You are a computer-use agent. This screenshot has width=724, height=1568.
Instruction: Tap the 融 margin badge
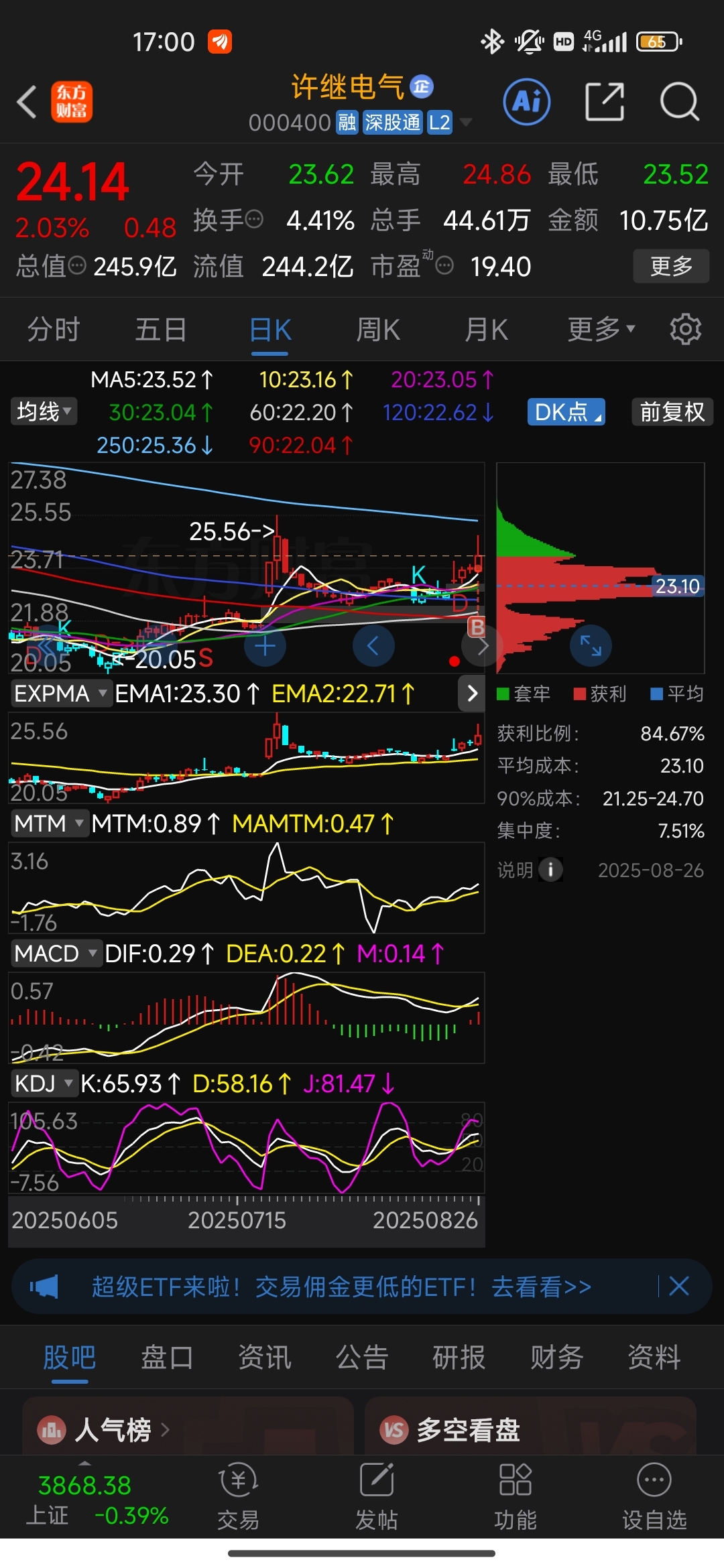click(x=347, y=123)
